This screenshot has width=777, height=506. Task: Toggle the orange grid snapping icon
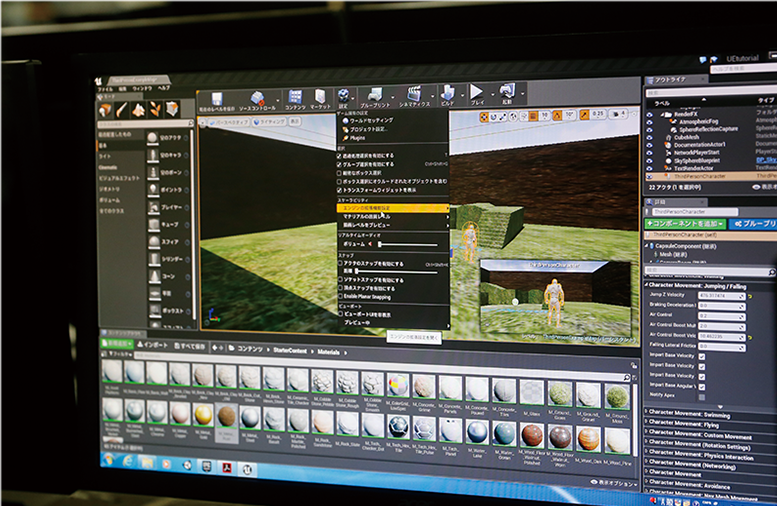tap(533, 116)
